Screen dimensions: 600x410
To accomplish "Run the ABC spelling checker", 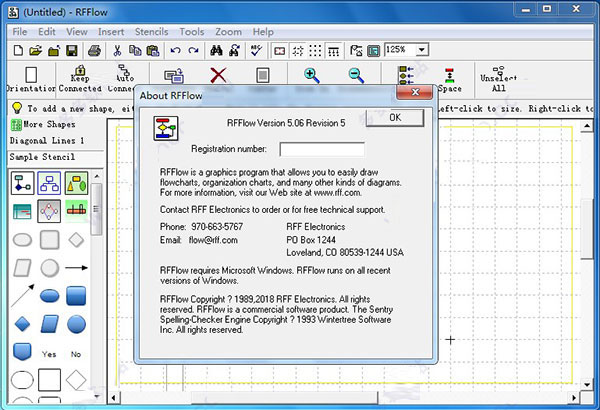I will [x=256, y=50].
